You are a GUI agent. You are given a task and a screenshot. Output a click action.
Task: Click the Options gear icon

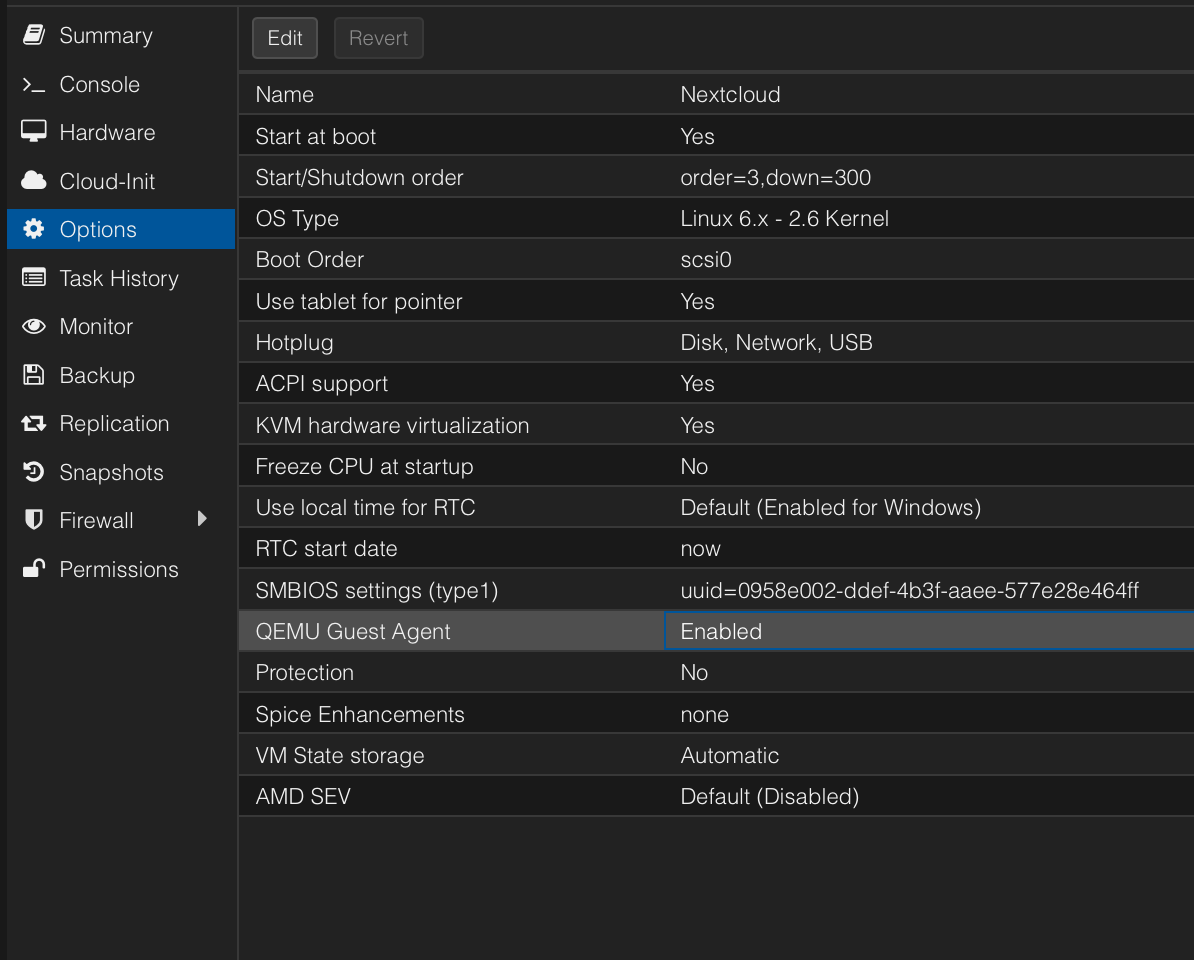34,229
